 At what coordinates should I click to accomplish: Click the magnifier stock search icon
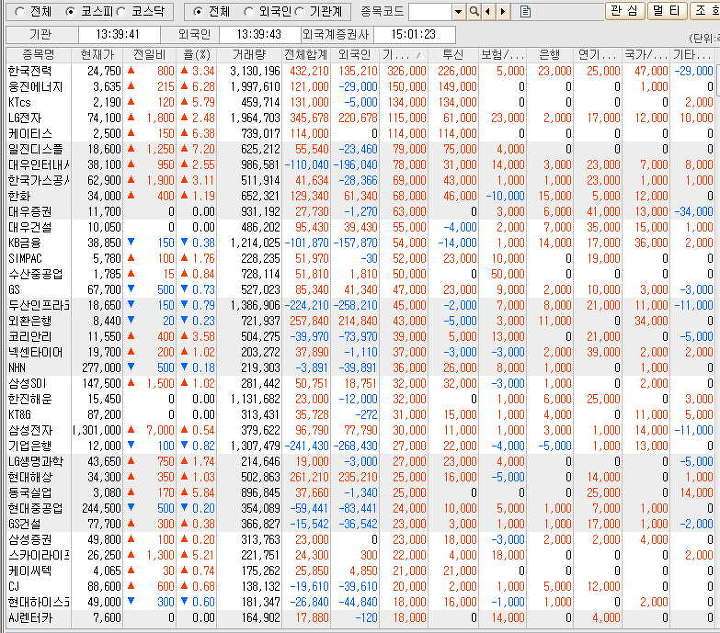(474, 12)
